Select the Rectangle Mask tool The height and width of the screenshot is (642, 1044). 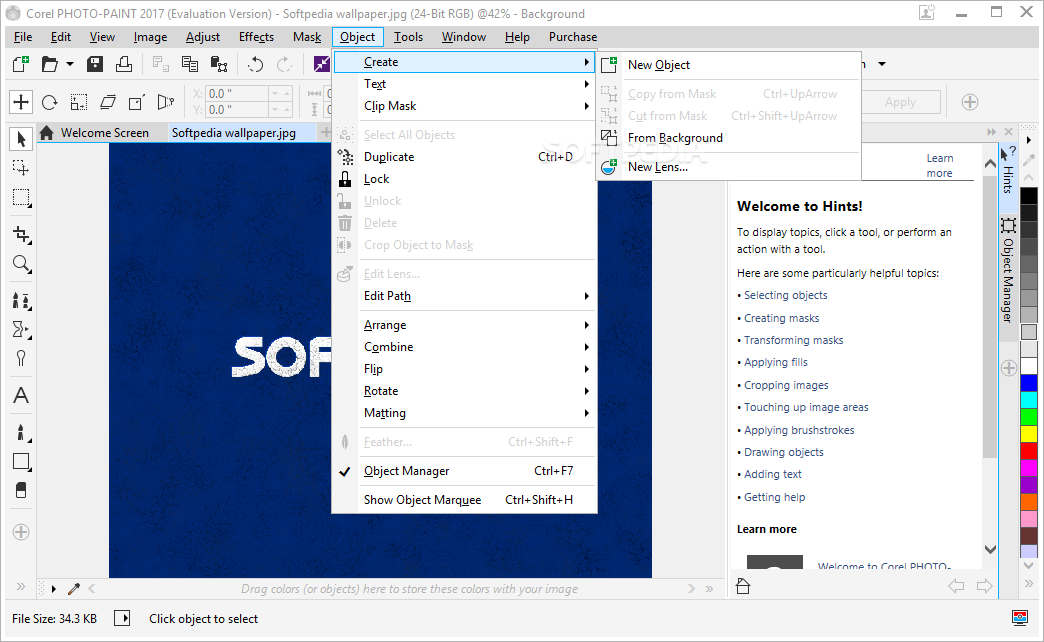21,198
